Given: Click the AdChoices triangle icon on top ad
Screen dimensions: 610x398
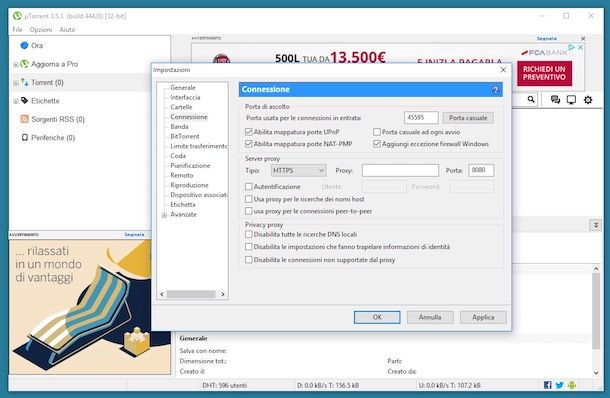Looking at the screenshot, I should click(571, 47).
